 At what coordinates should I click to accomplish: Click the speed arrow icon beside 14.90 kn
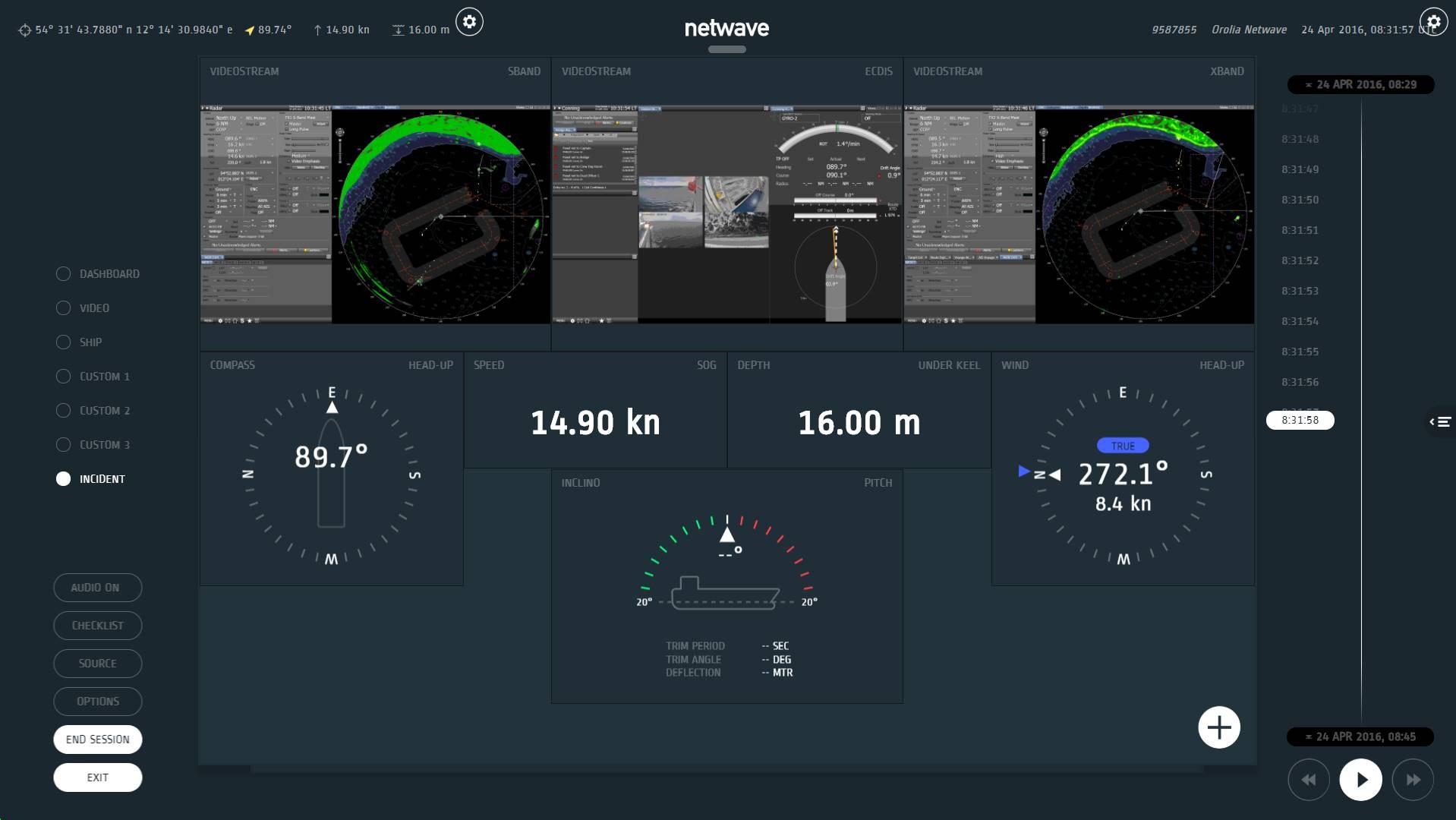click(317, 30)
